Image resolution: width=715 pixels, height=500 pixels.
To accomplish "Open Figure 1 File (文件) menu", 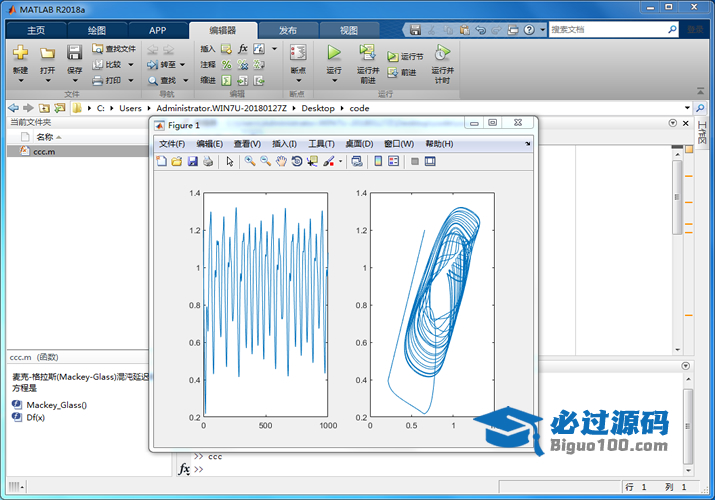I will (x=172, y=144).
